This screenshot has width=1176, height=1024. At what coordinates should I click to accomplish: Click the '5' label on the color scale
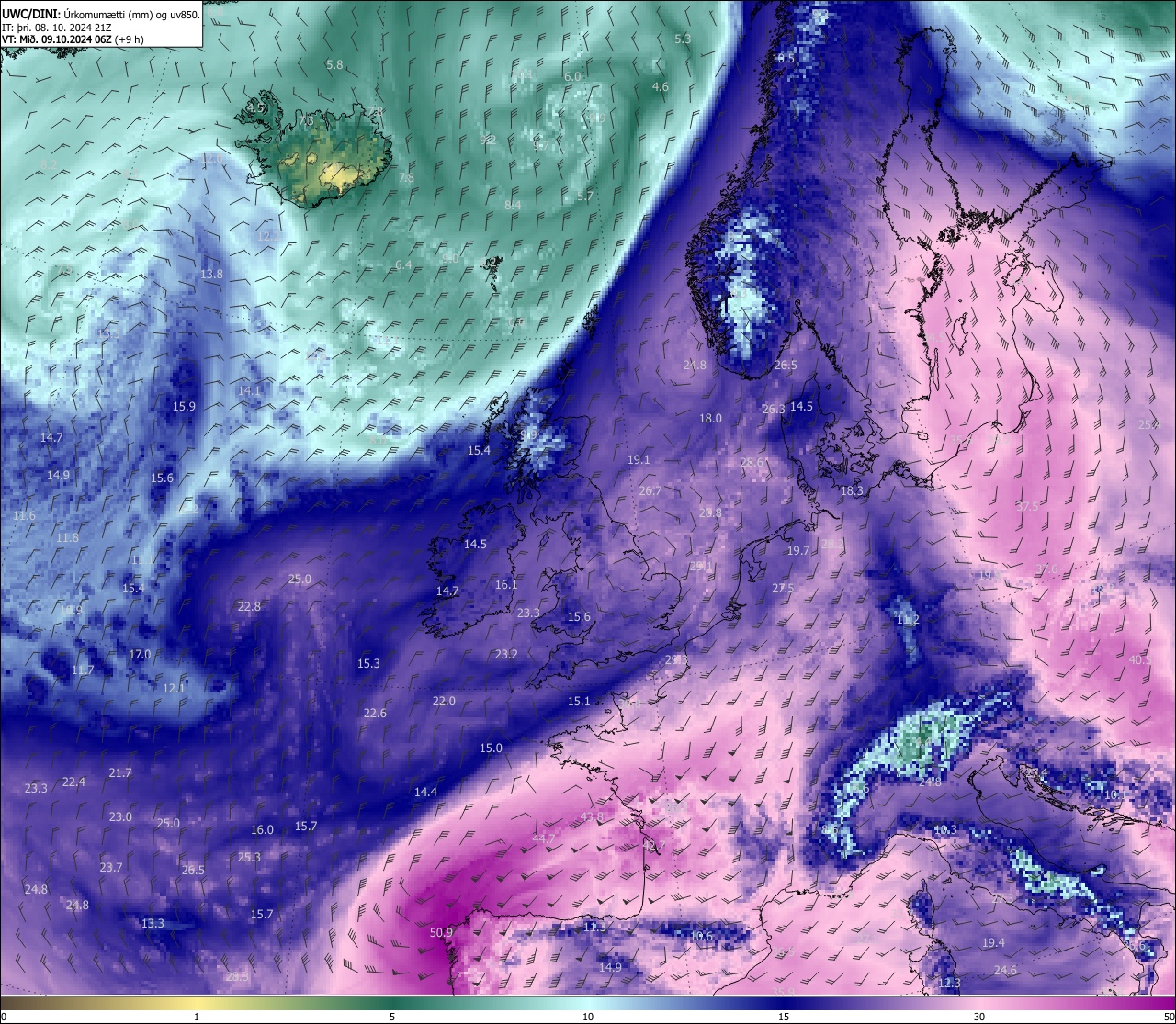[x=392, y=1017]
